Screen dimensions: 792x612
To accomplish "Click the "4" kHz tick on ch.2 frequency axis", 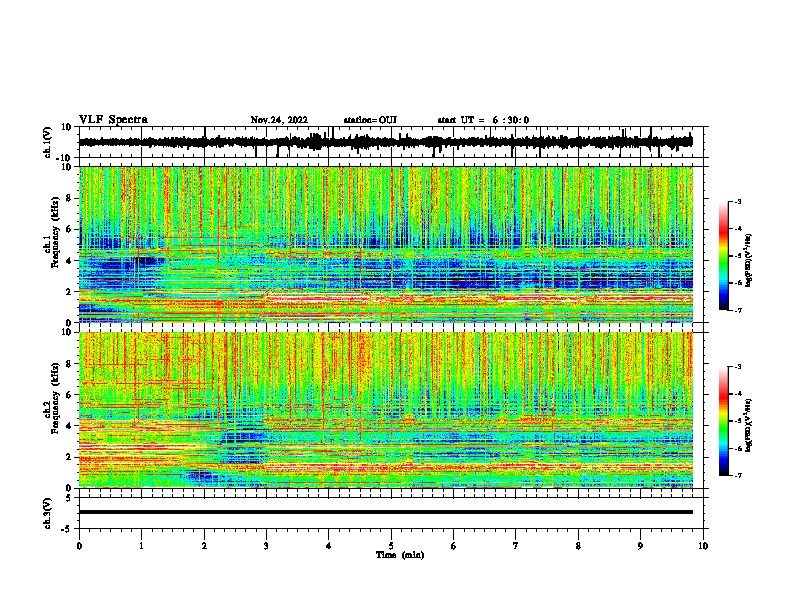I will coord(70,426).
